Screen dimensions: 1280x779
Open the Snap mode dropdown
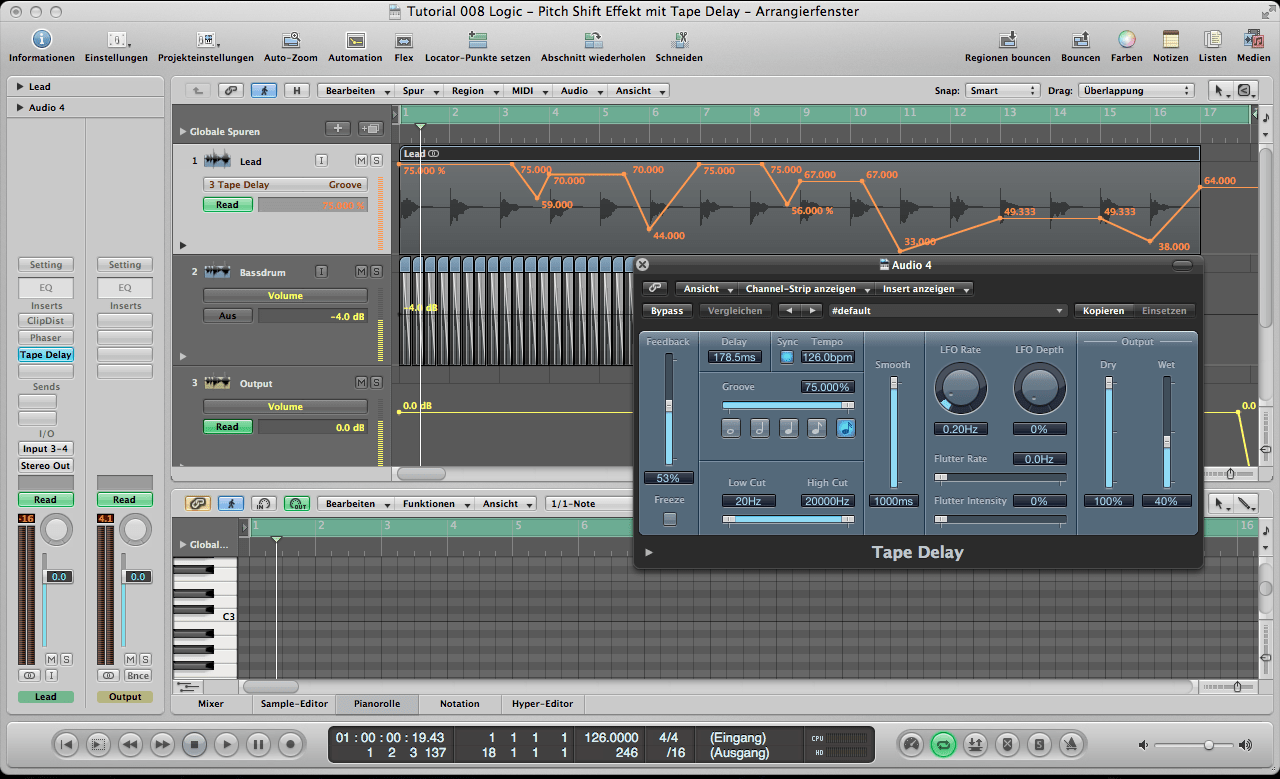point(1003,91)
